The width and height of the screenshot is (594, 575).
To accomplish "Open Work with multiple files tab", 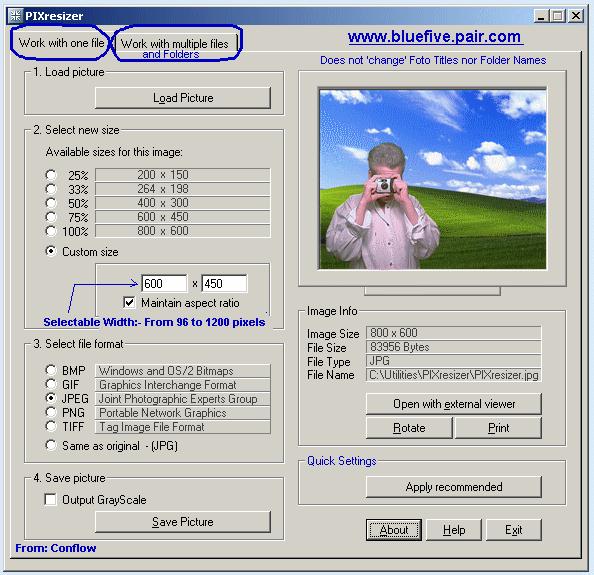I will [x=175, y=44].
